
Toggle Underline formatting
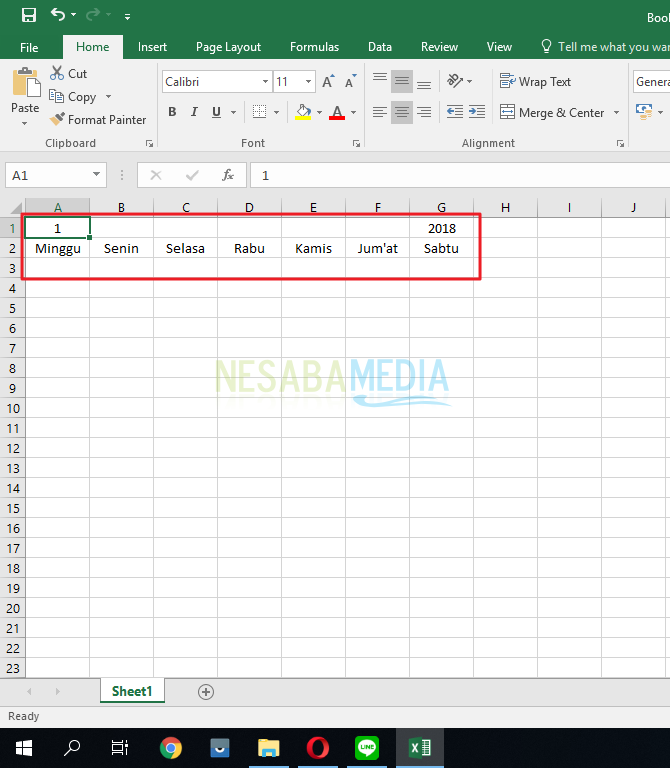pyautogui.click(x=216, y=112)
